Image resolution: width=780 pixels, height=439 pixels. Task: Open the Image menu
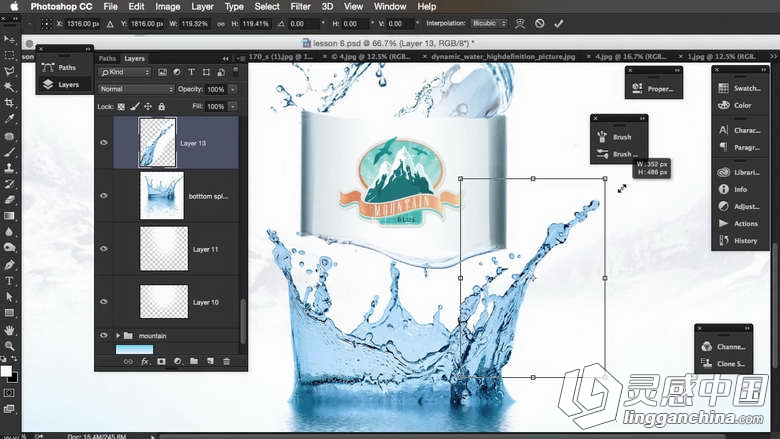pyautogui.click(x=168, y=6)
